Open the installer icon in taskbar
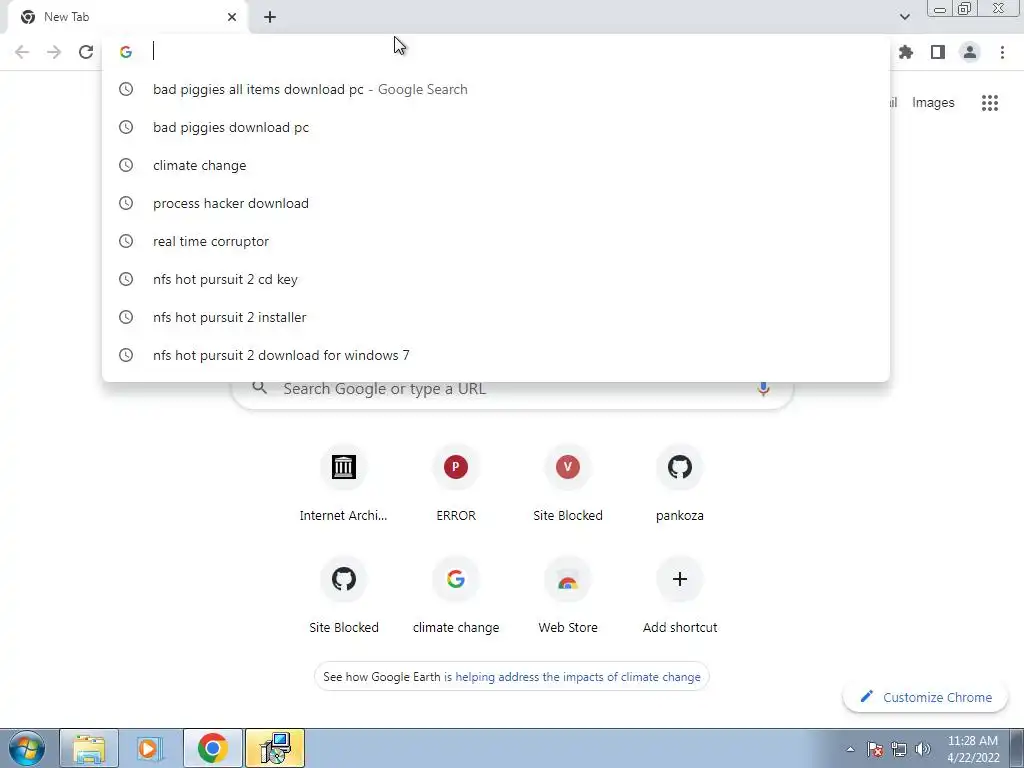 coord(274,748)
